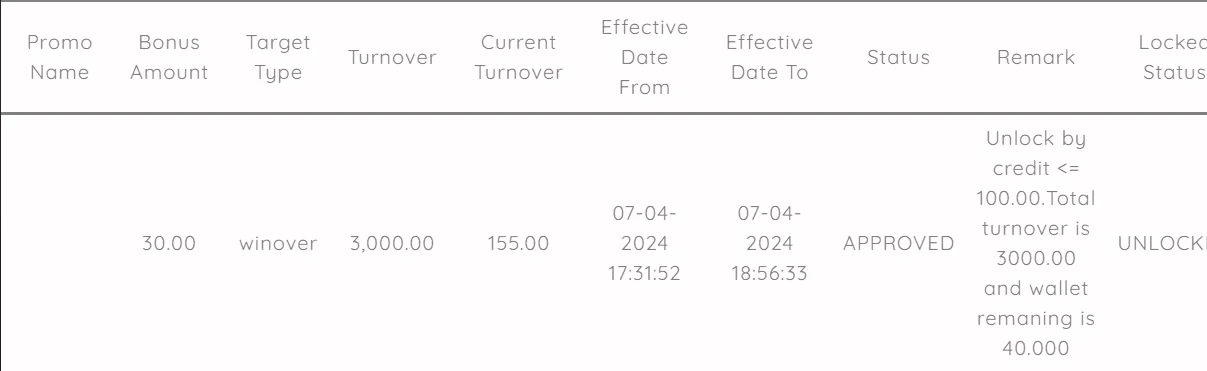The height and width of the screenshot is (371, 1207).
Task: Select the Current Turnover column header
Action: (x=518, y=57)
